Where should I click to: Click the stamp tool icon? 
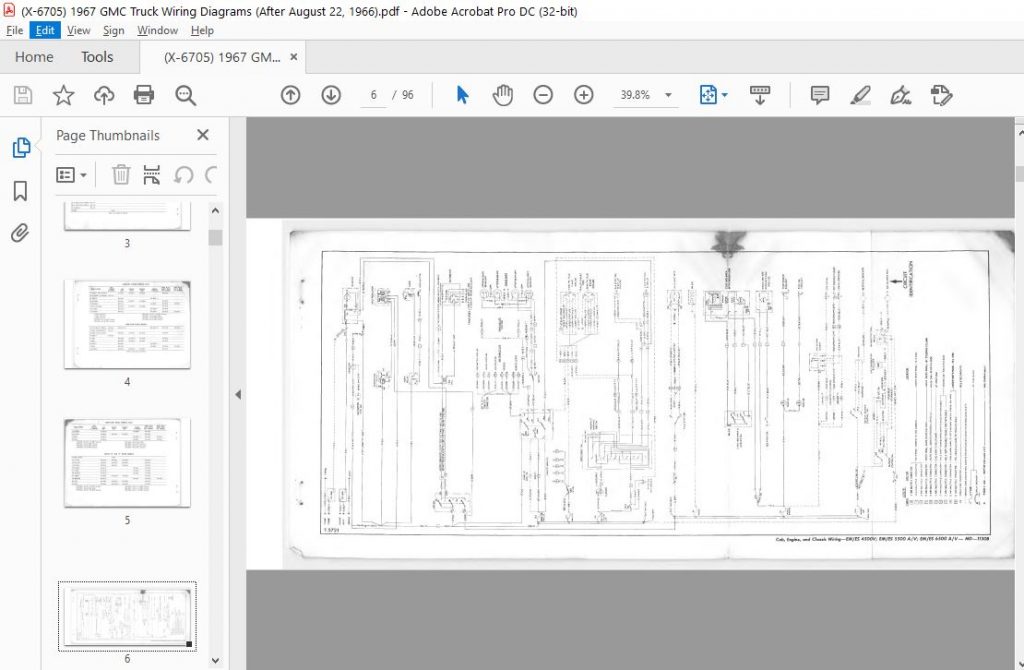pos(941,95)
